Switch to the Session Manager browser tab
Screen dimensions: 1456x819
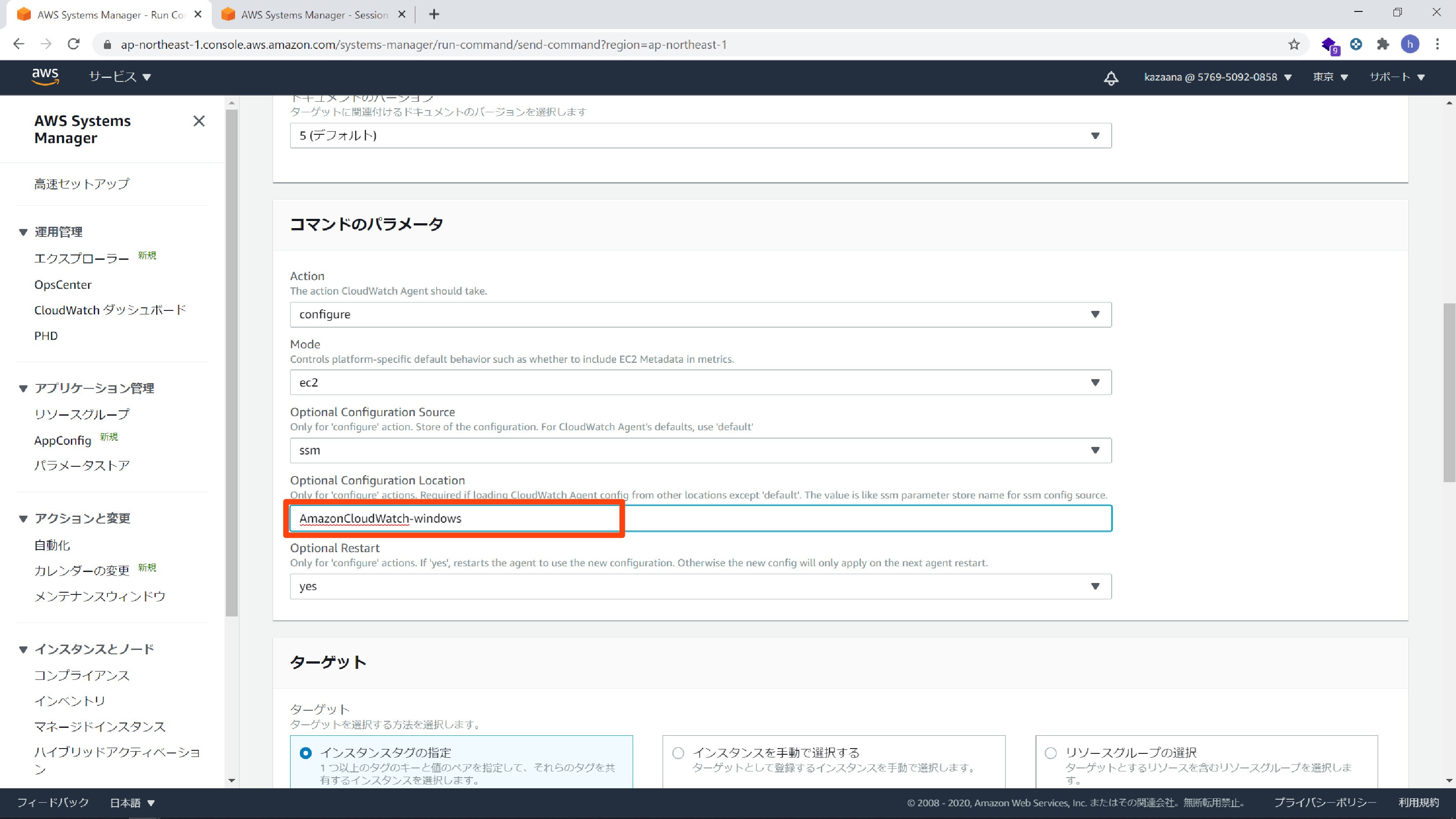[313, 15]
